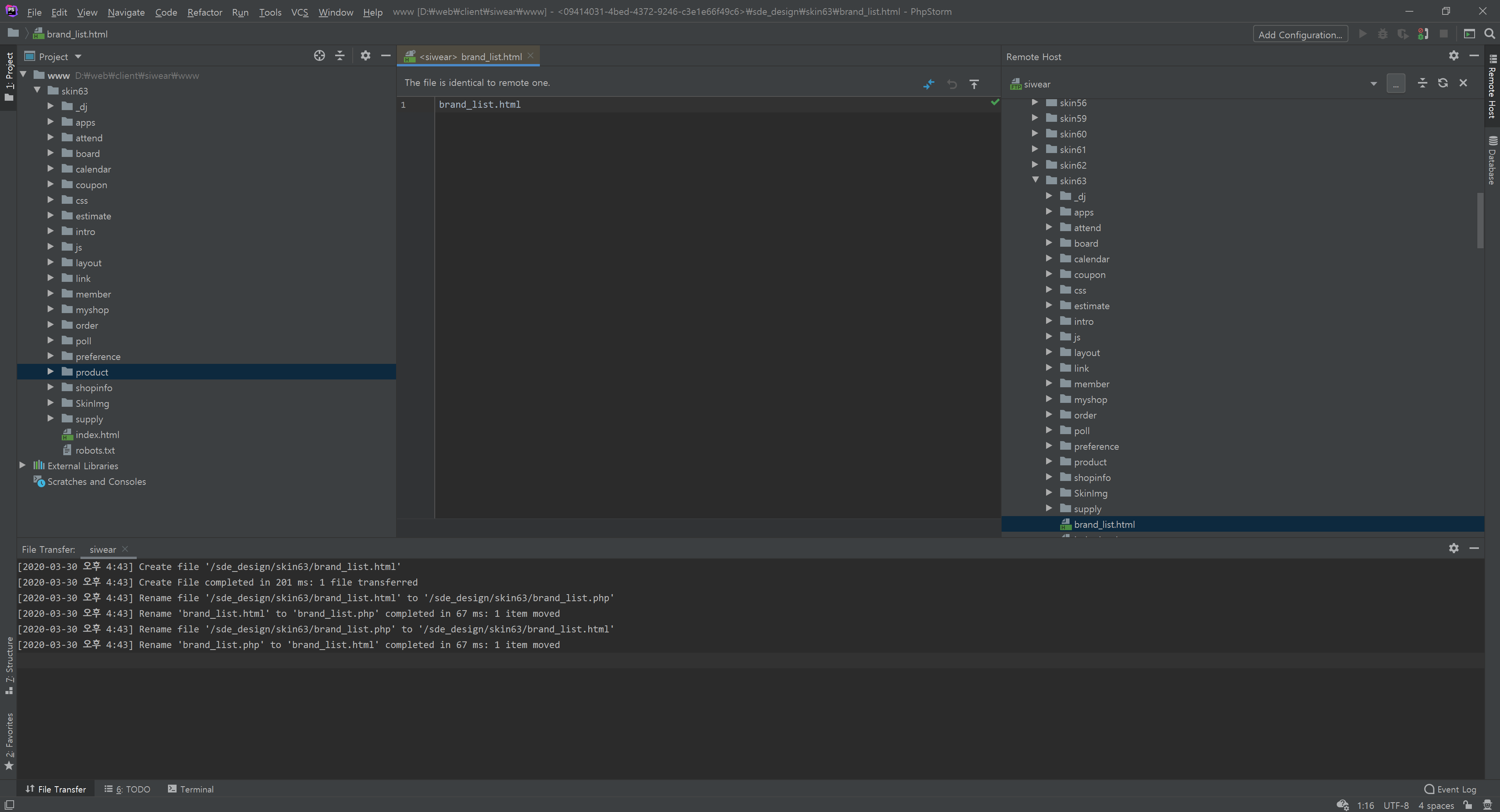This screenshot has width=1500, height=812.
Task: Open the siwear server dropdown
Action: point(1373,84)
